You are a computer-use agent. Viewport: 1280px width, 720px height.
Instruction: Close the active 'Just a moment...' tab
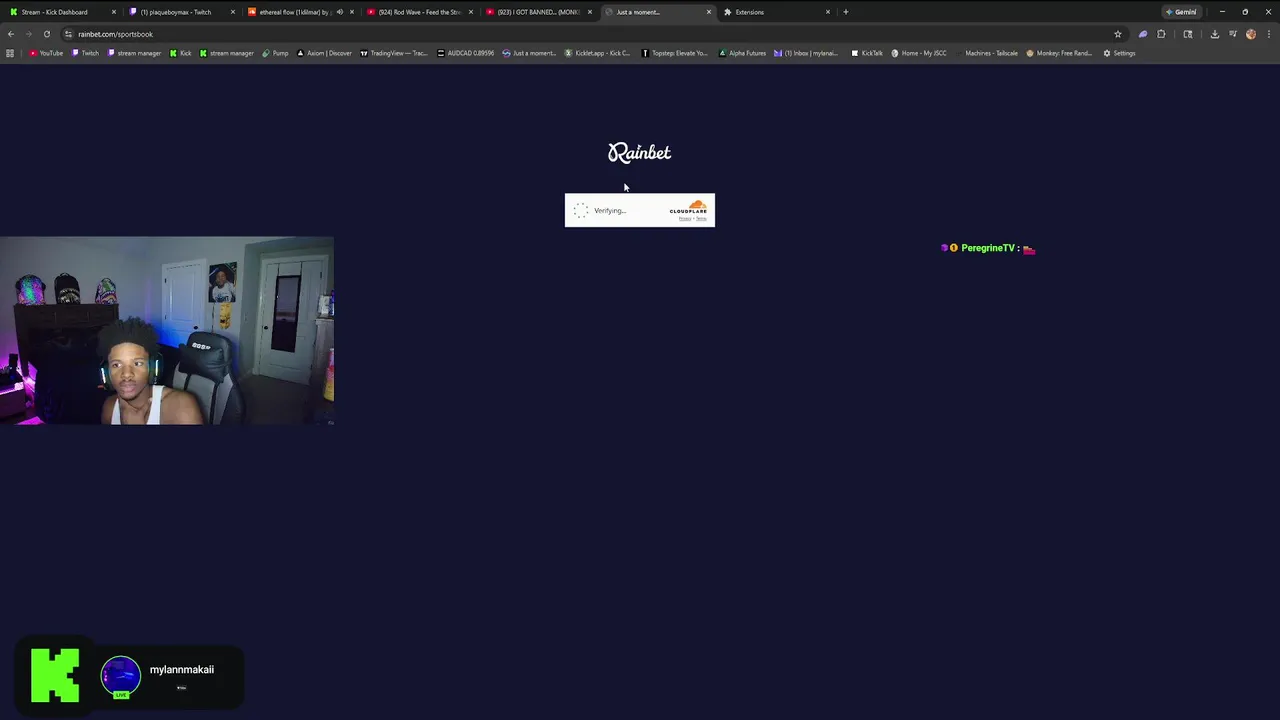709,12
